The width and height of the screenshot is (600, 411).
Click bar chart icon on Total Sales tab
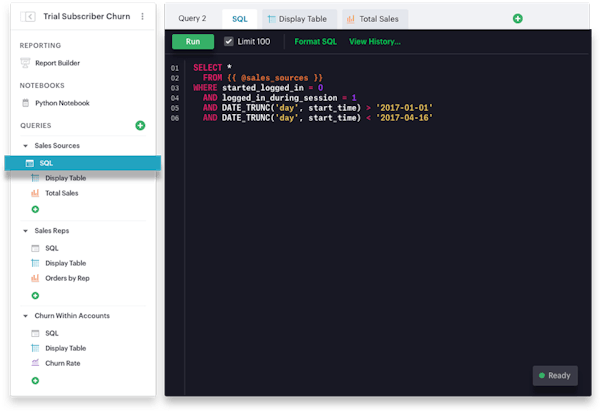[351, 19]
